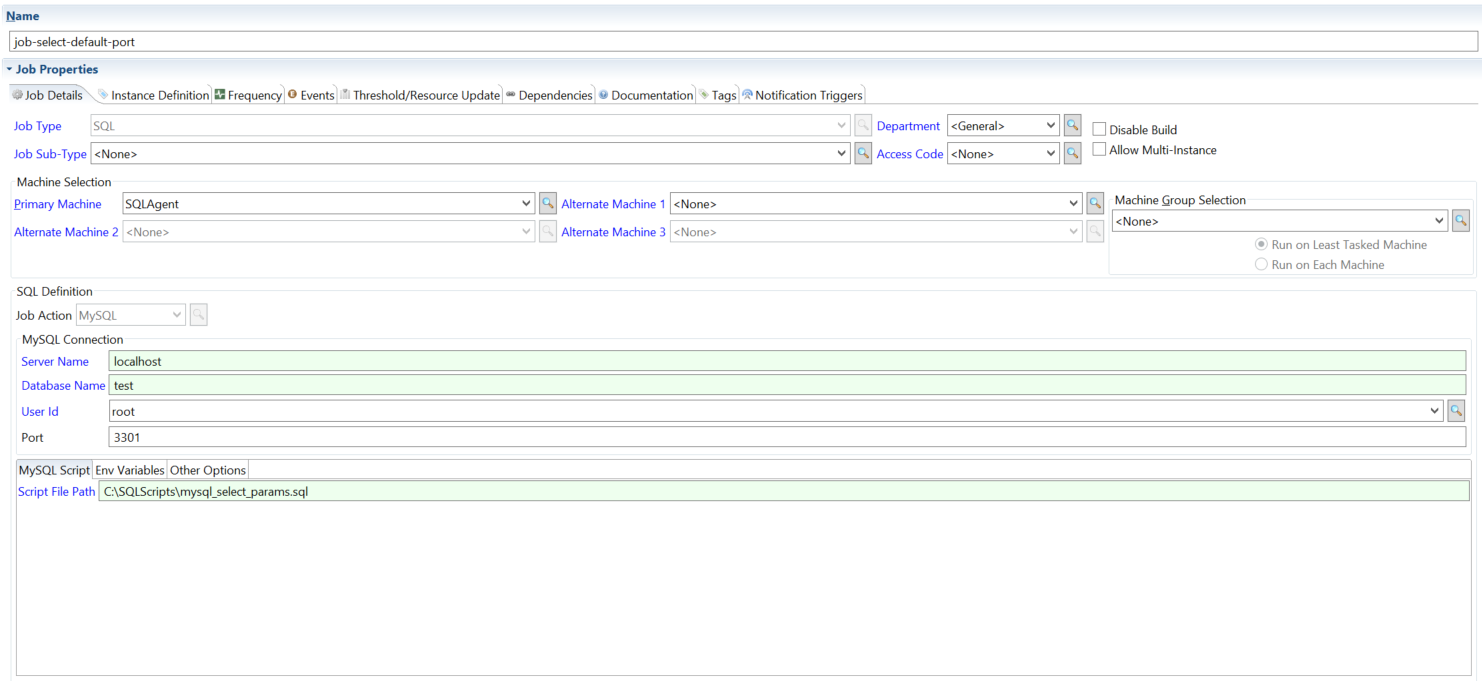
Task: Click the Access Code link label
Action: (x=910, y=154)
